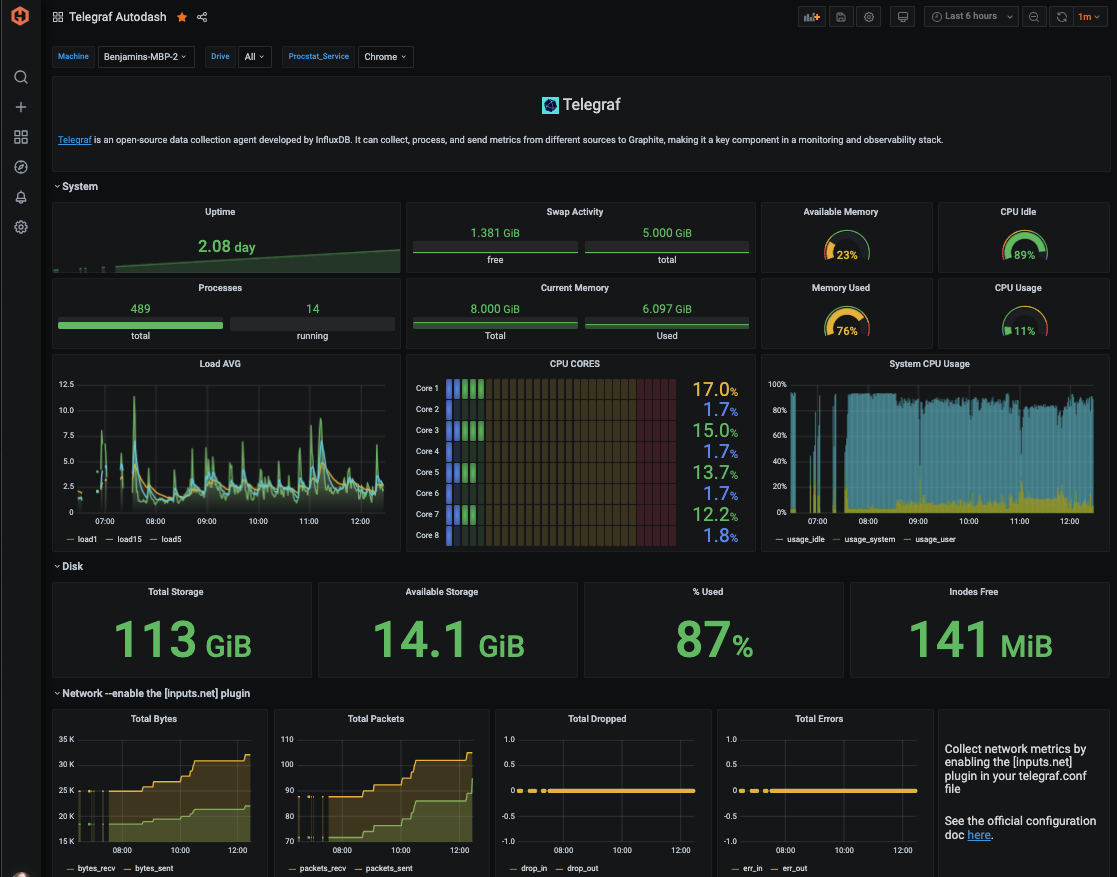Click the Available Storage 14.1 GiB value
Image resolution: width=1117 pixels, height=877 pixels.
coord(448,639)
